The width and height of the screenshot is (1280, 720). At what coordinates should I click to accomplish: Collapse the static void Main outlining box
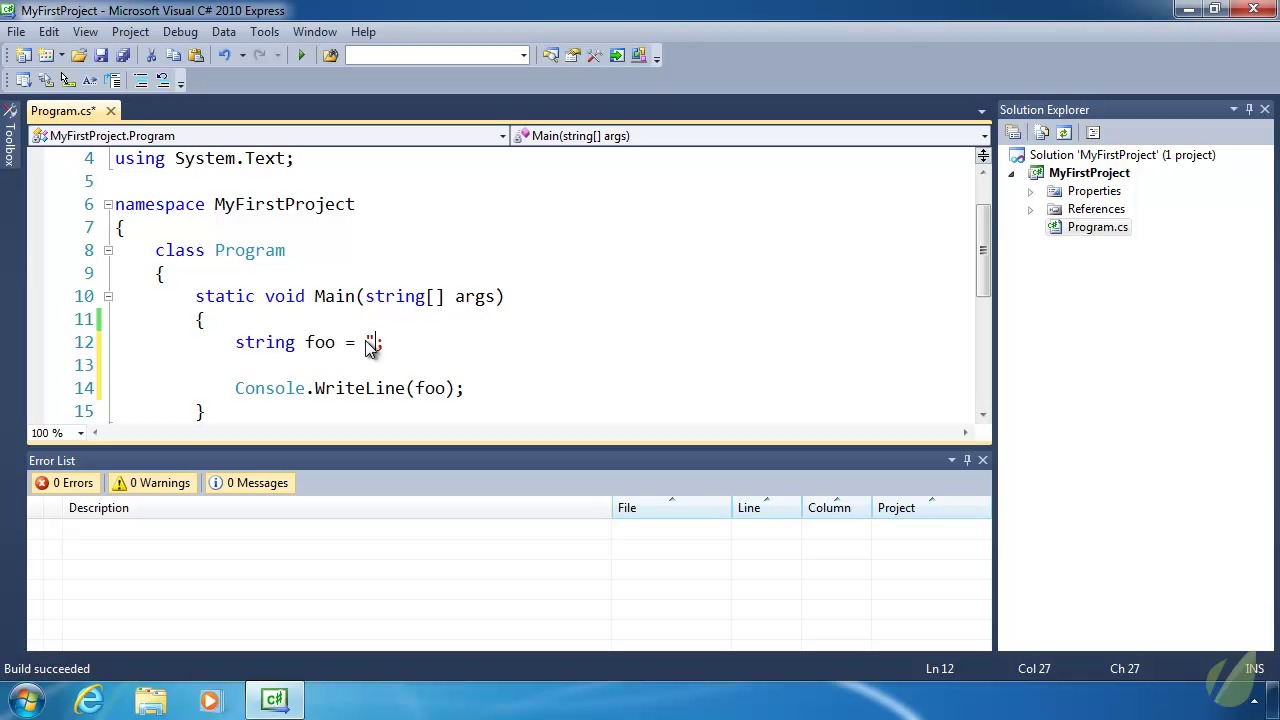108,296
